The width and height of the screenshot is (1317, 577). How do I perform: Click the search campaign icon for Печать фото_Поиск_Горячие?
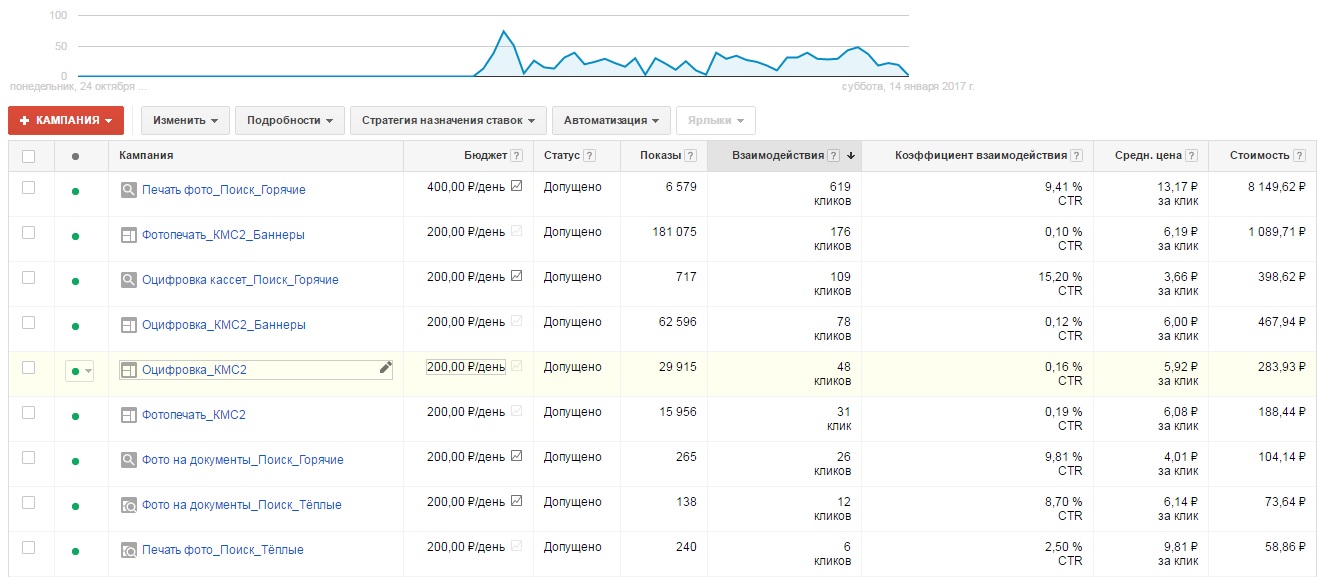click(x=128, y=189)
